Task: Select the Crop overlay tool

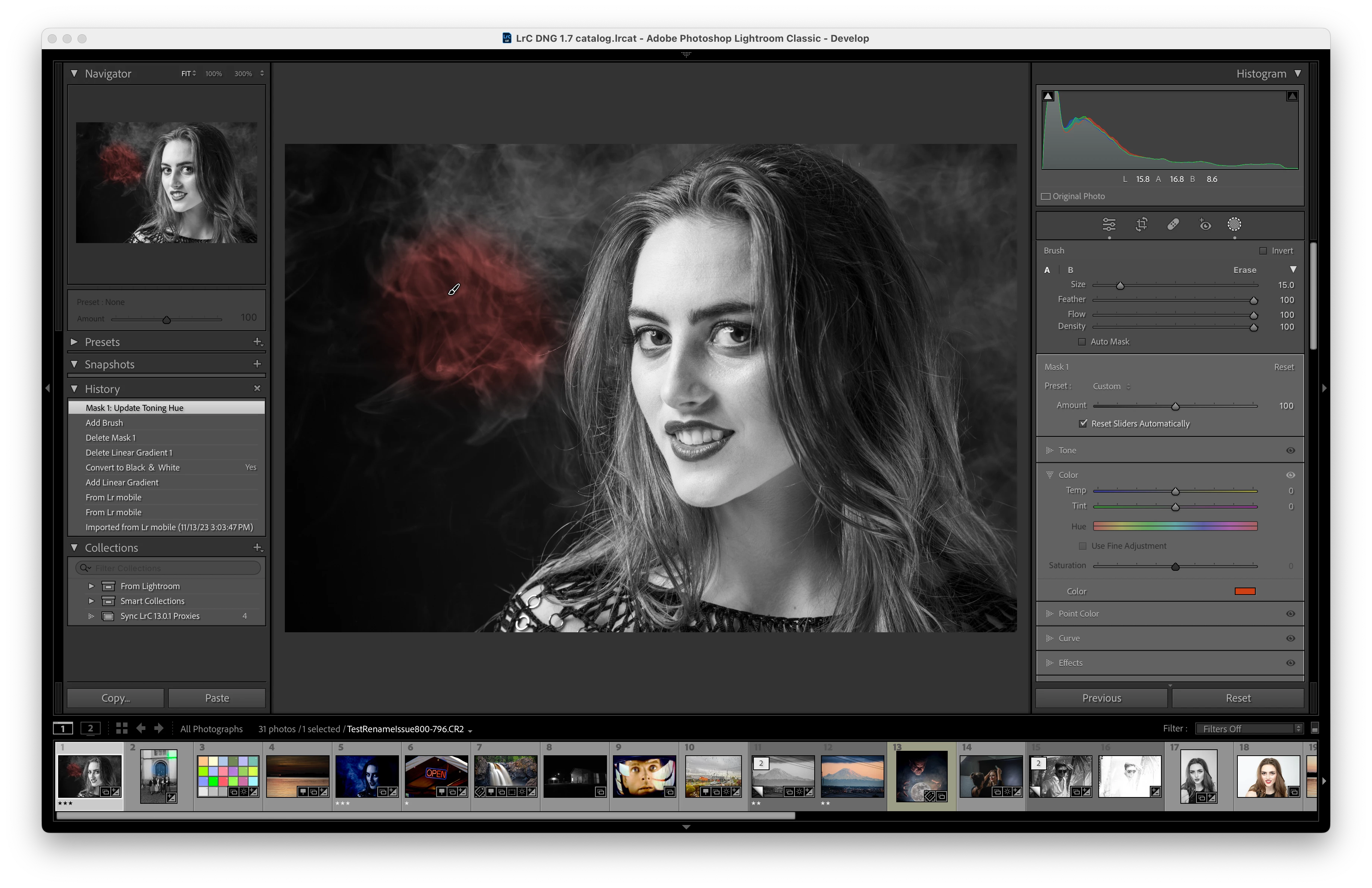Action: click(x=1142, y=224)
